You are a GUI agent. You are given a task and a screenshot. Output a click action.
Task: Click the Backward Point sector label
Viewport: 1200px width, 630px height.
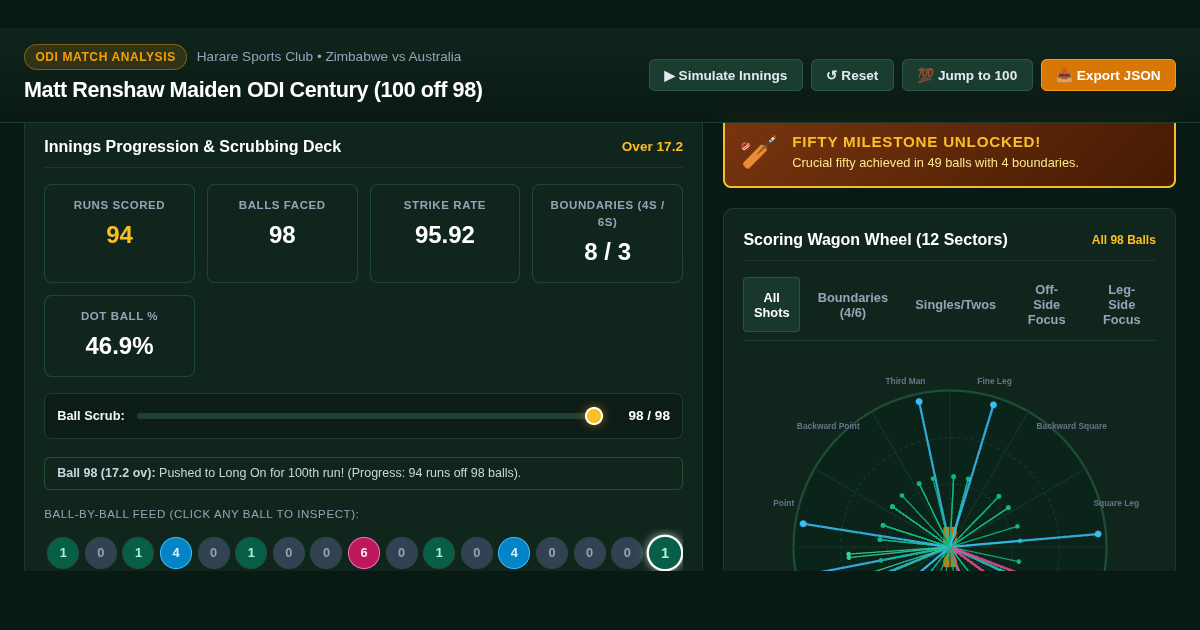(x=828, y=426)
